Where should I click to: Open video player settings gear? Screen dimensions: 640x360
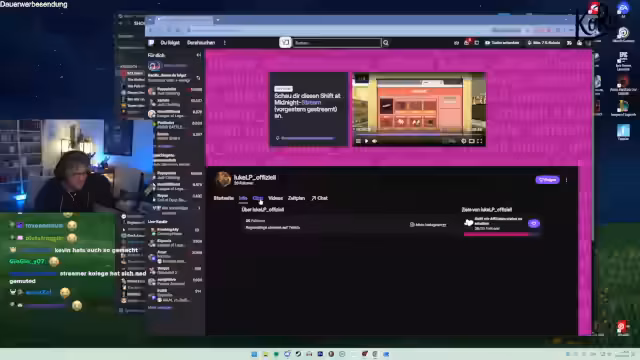pyautogui.click(x=464, y=141)
